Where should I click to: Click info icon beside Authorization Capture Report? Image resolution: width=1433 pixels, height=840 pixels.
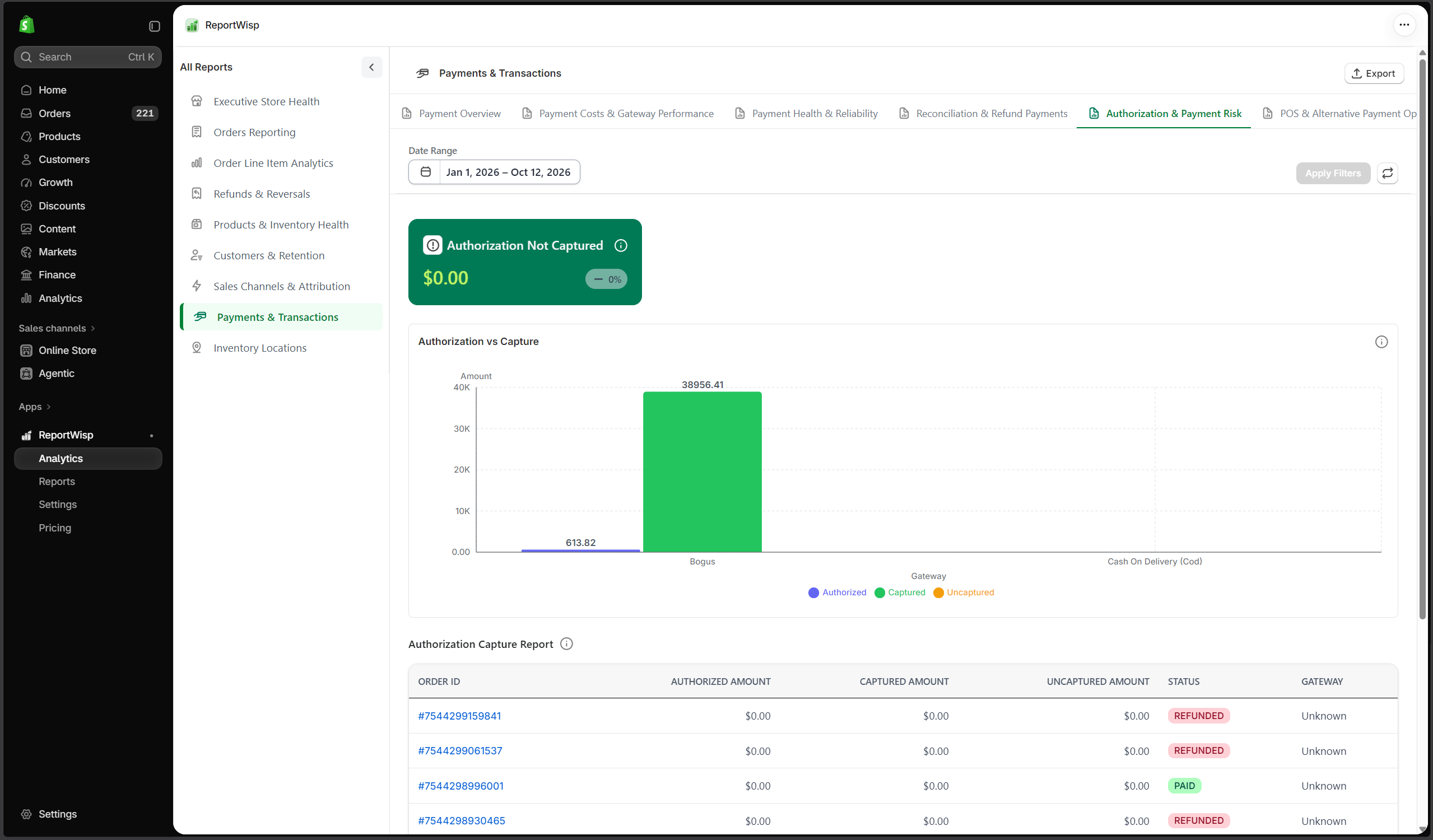click(x=566, y=644)
